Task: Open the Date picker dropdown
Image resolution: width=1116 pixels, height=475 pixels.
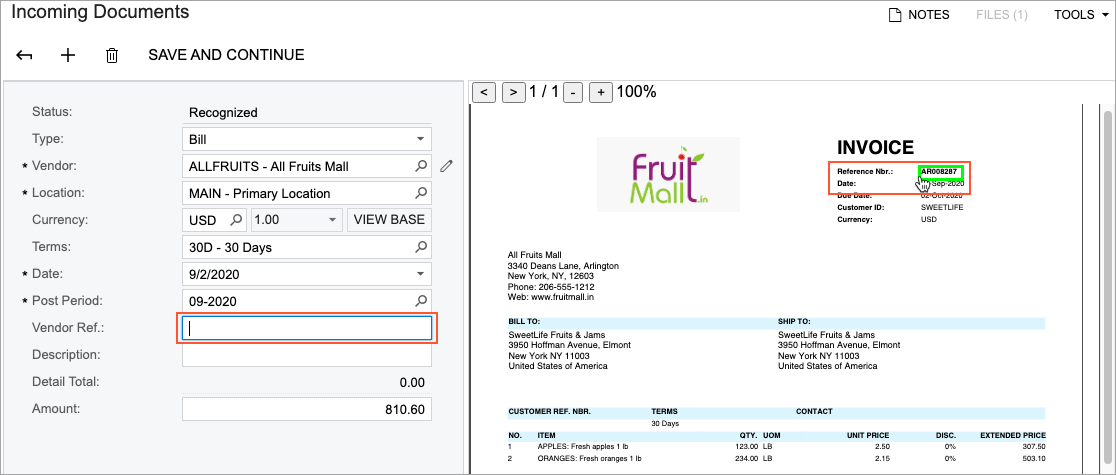Action: [x=421, y=274]
